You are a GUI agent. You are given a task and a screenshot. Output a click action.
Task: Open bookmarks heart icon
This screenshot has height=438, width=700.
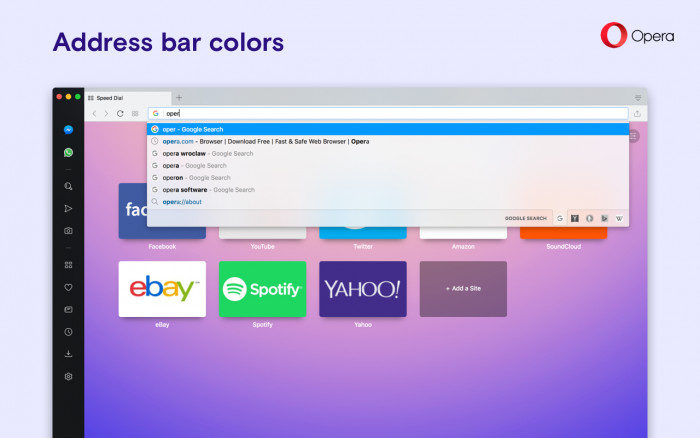point(68,287)
